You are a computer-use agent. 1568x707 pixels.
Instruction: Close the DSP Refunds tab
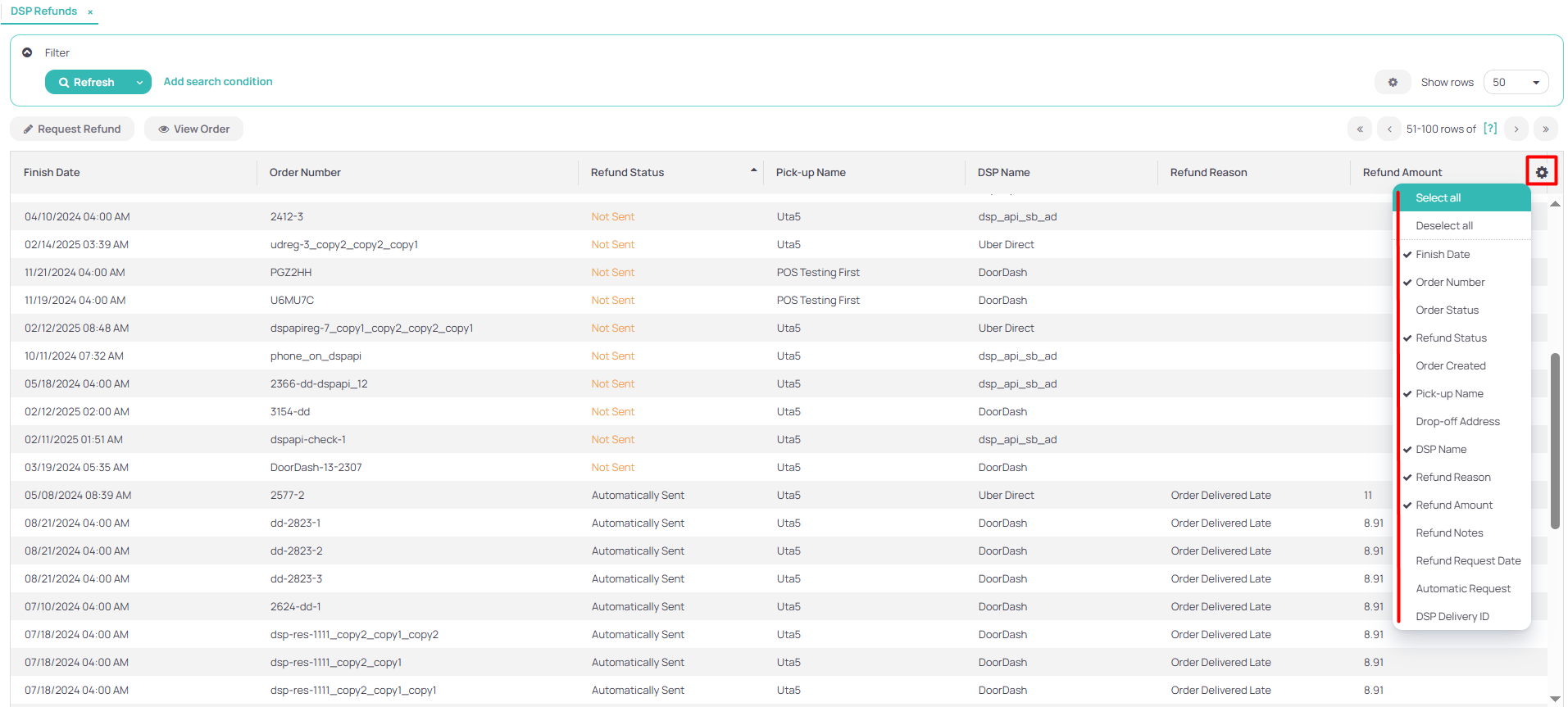pyautogui.click(x=90, y=11)
